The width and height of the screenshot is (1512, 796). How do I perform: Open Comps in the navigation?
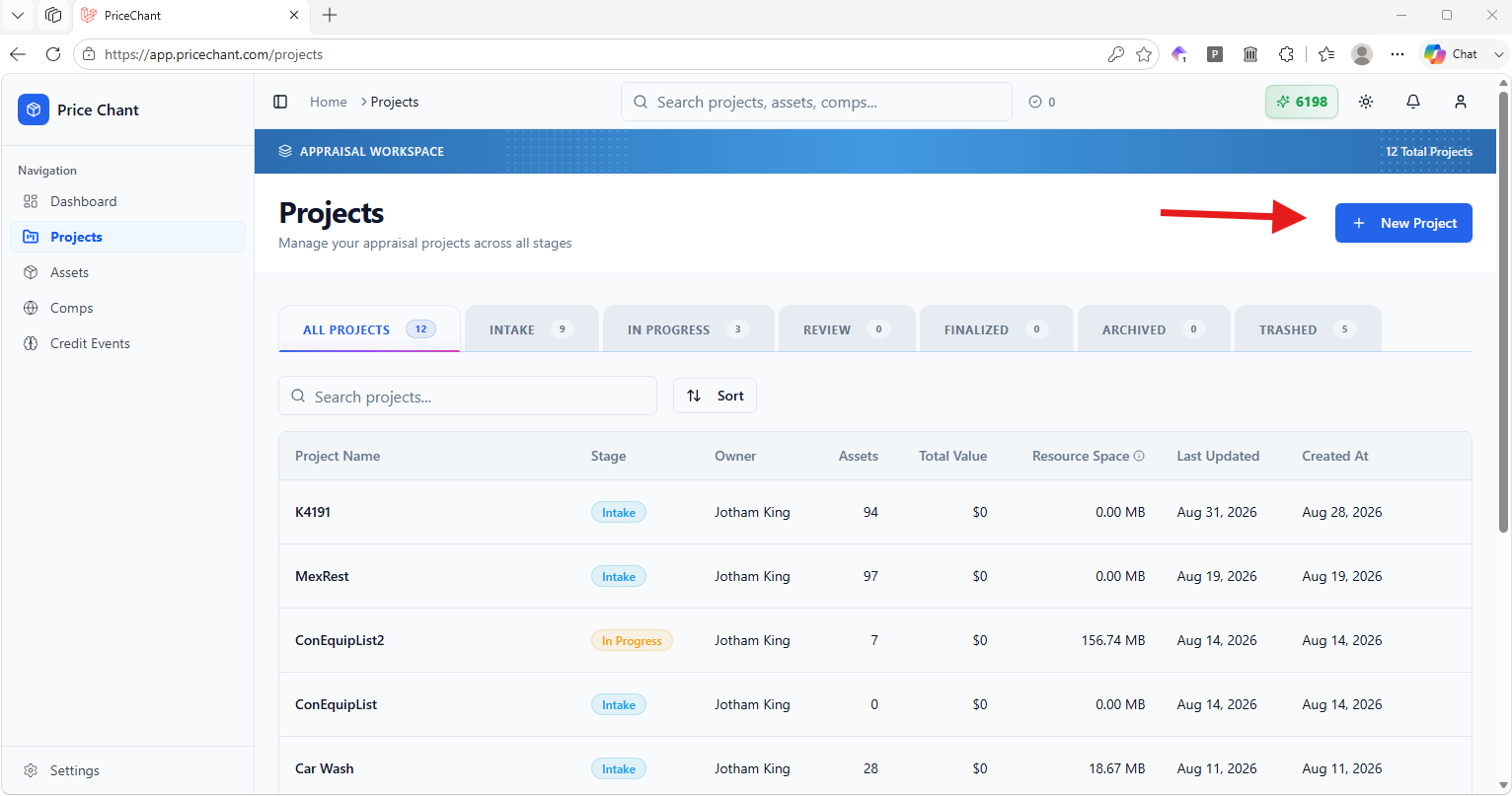(127, 308)
